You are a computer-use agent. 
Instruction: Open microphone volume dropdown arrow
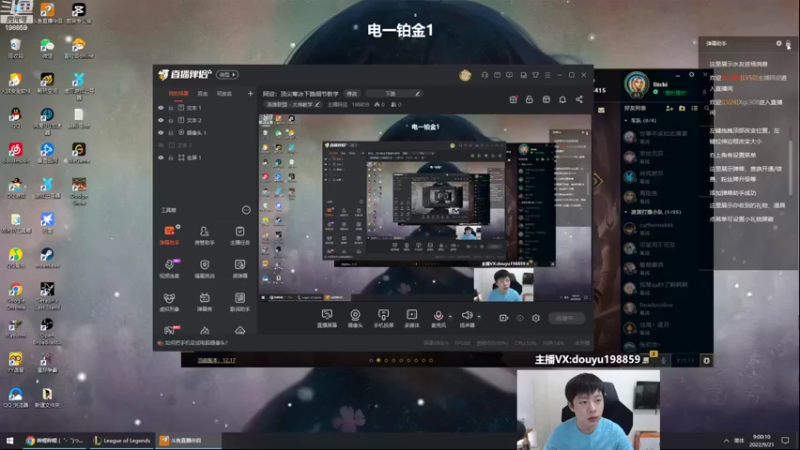pyautogui.click(x=449, y=317)
